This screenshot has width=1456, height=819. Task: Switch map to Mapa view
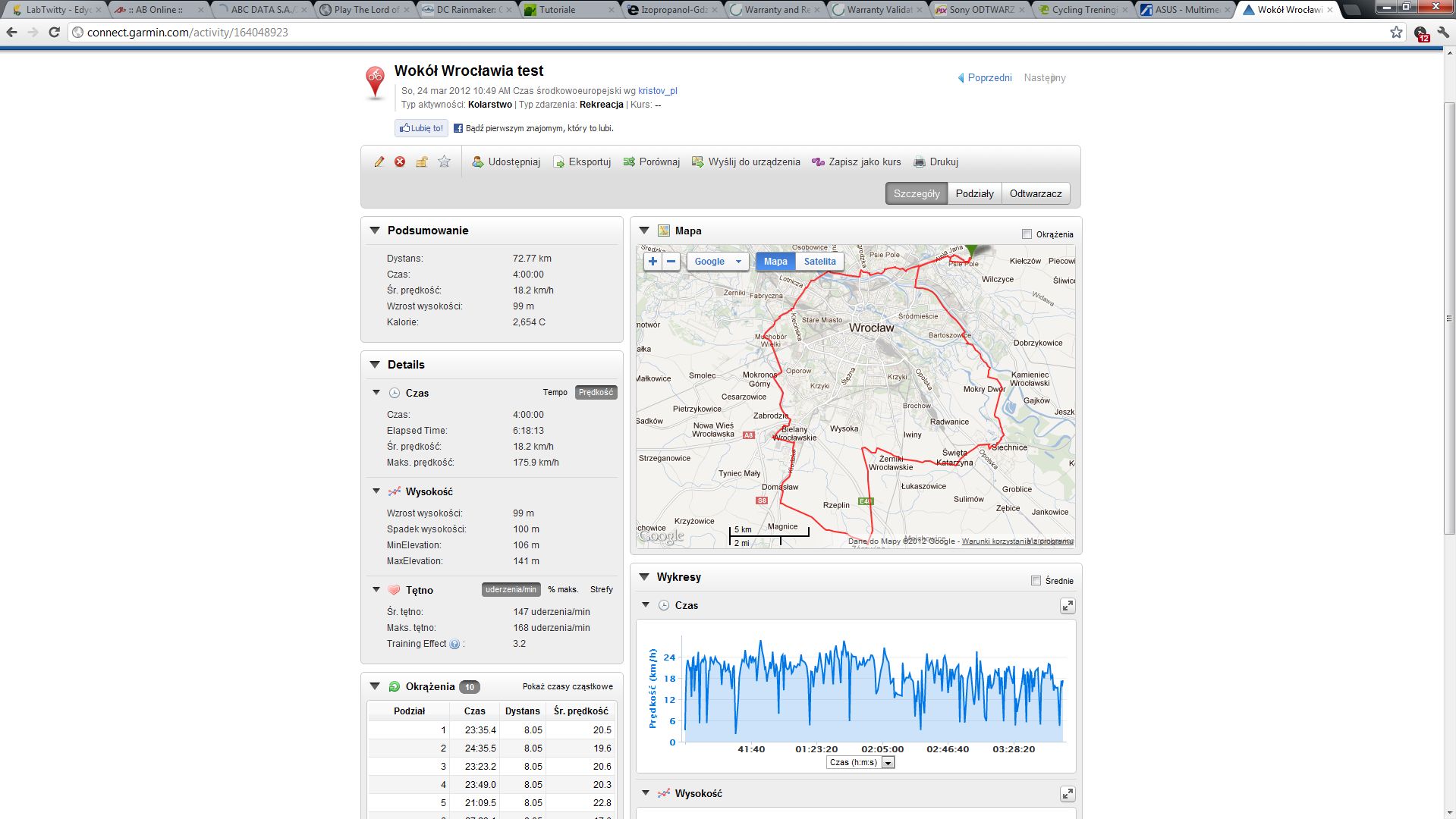775,262
